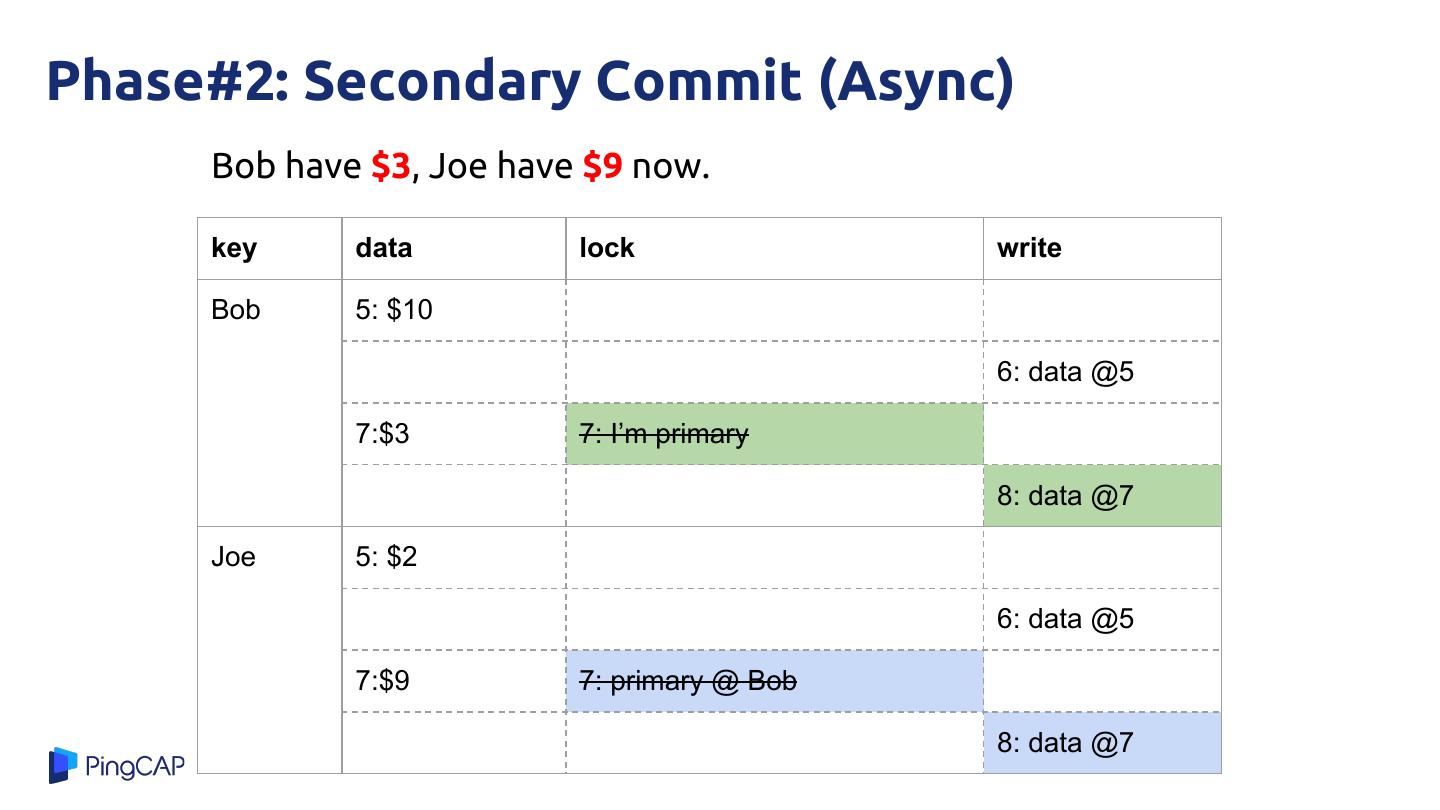Click the slide title 'Phase#2: Secondary Commit (Async)'
Image resolution: width=1440 pixels, height=810 pixels.
[530, 81]
